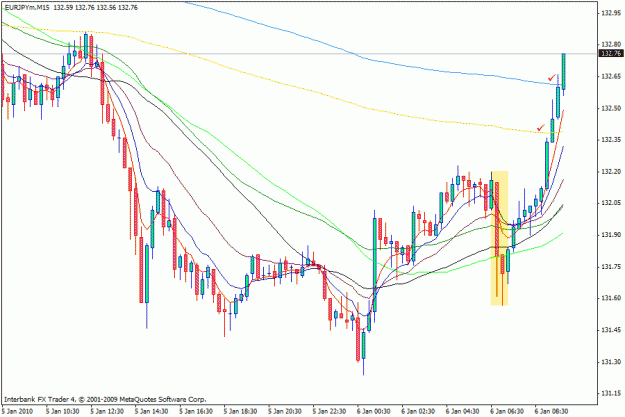
Task: Click the 131.75 price axis label
Action: click(611, 267)
